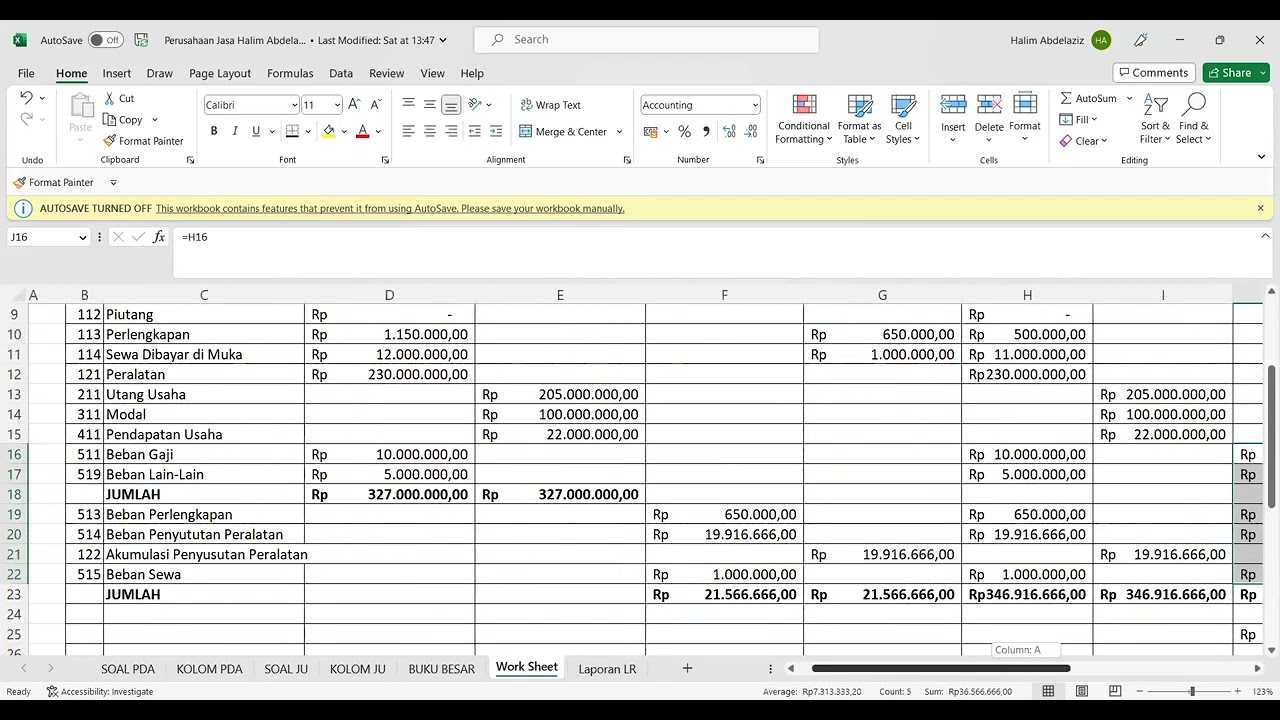The height and width of the screenshot is (720, 1280).
Task: Toggle Top Align button
Action: (408, 104)
